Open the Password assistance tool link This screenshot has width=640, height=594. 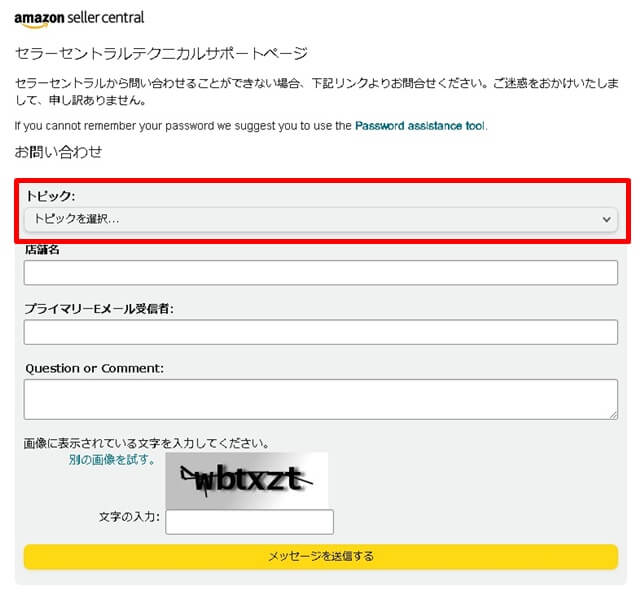tap(420, 126)
